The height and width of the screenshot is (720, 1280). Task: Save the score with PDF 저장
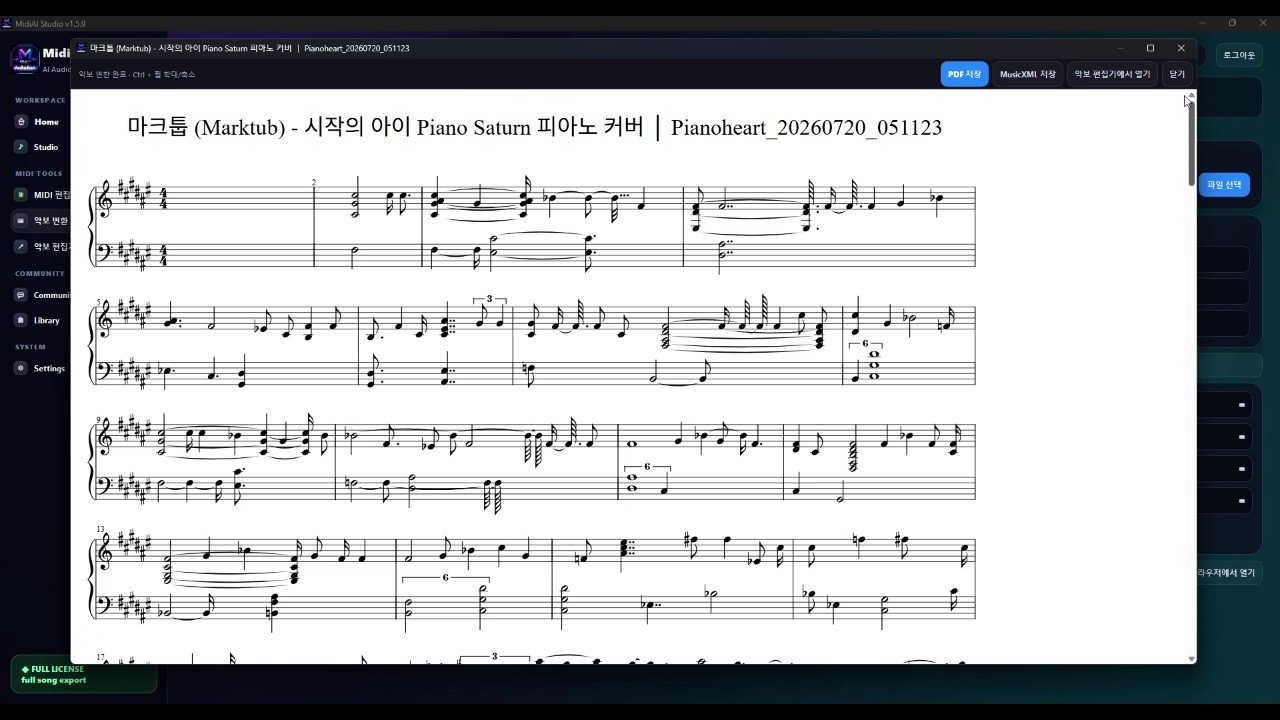964,74
